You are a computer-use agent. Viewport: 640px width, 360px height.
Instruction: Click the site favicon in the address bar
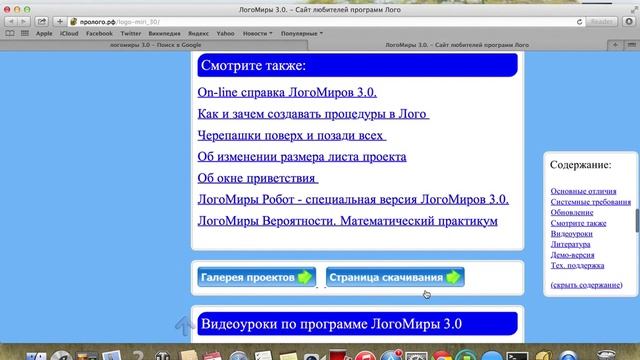click(x=73, y=22)
